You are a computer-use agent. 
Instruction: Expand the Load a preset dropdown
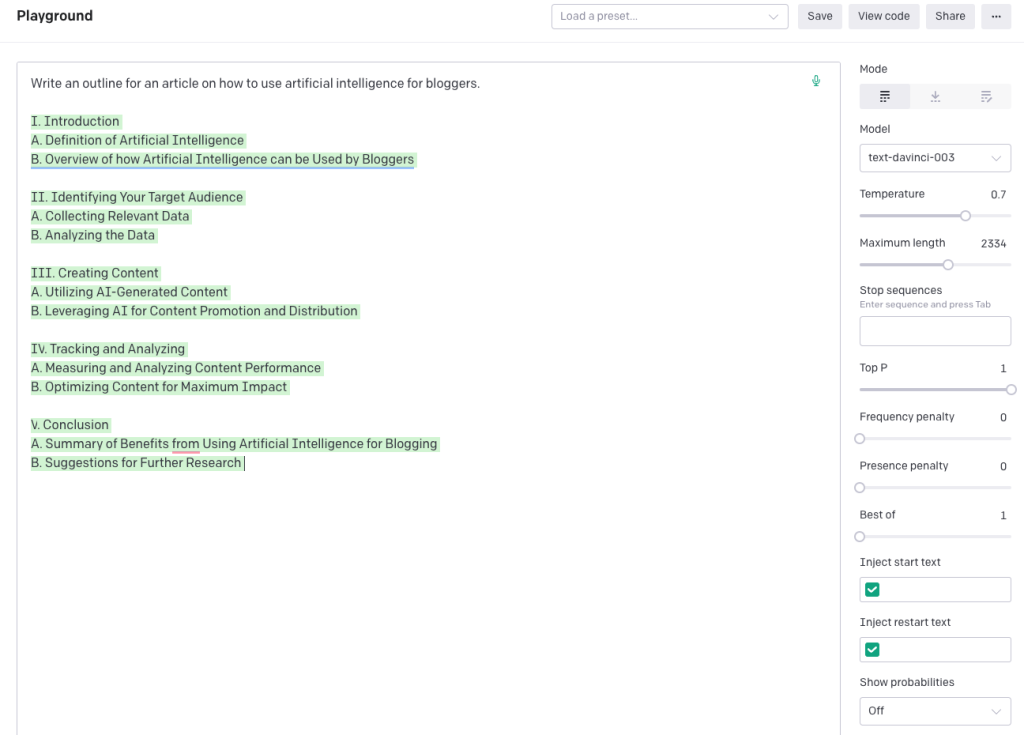click(669, 16)
